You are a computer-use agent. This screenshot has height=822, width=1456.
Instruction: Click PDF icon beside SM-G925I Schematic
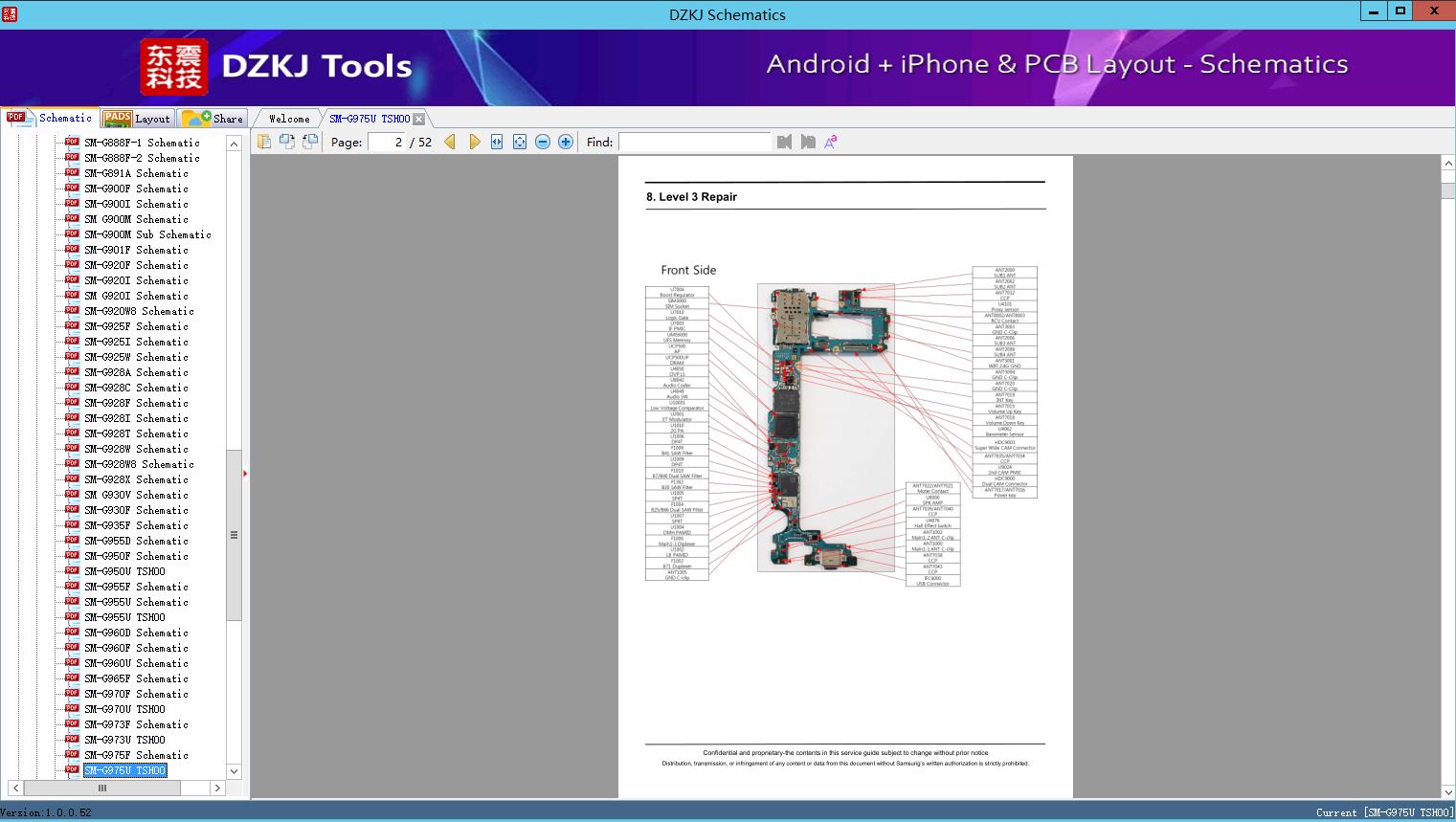coord(72,341)
